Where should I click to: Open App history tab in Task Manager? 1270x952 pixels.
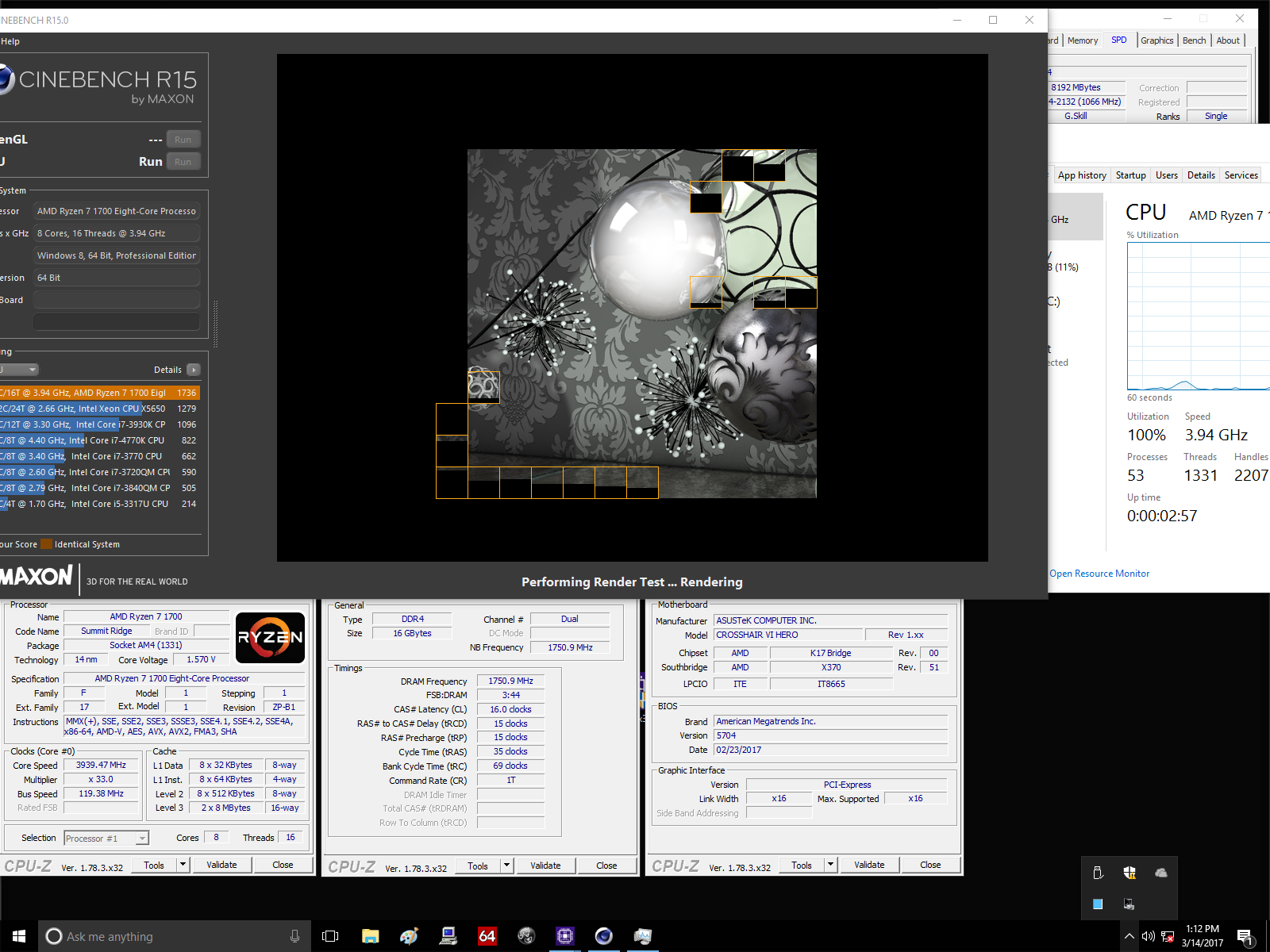(x=1082, y=175)
